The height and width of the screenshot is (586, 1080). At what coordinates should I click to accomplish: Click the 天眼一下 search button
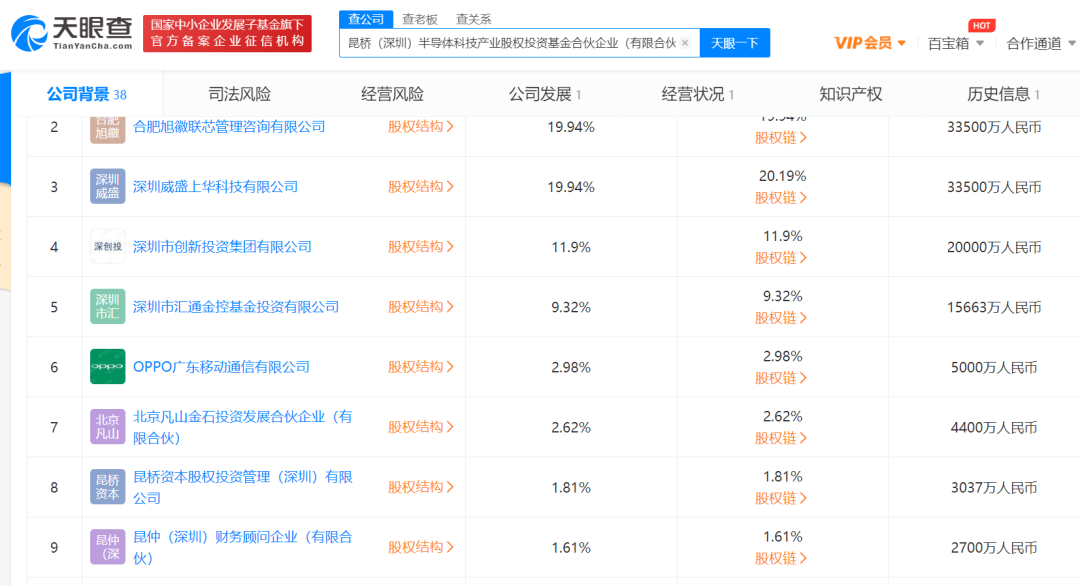pyautogui.click(x=734, y=43)
